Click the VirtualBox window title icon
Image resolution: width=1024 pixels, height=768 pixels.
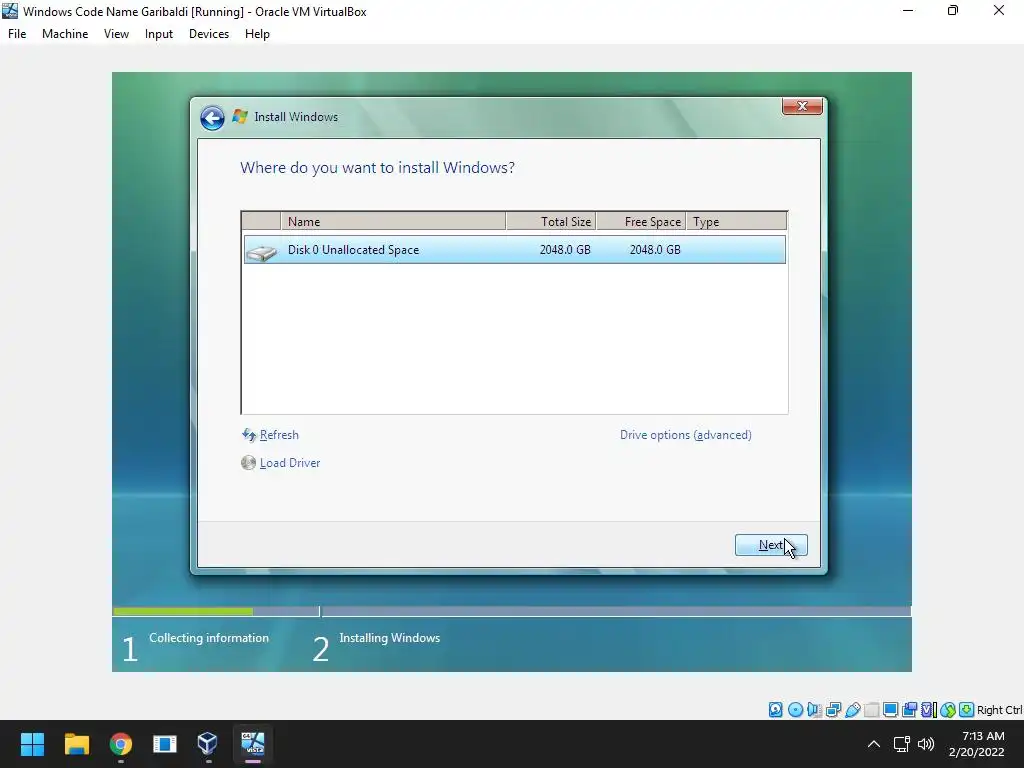click(x=10, y=11)
